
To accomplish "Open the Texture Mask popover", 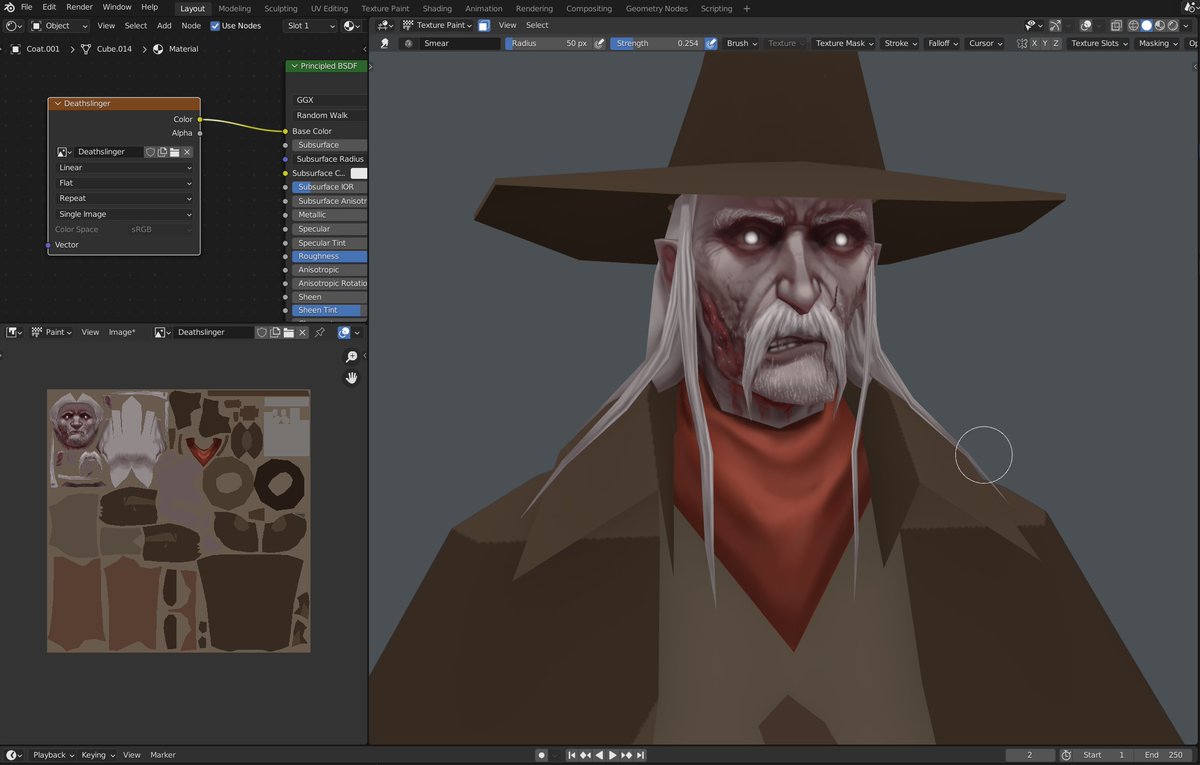I will (843, 43).
